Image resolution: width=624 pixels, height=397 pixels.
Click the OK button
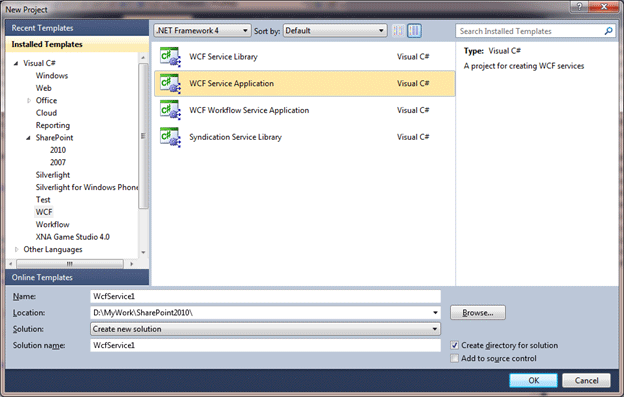[533, 380]
